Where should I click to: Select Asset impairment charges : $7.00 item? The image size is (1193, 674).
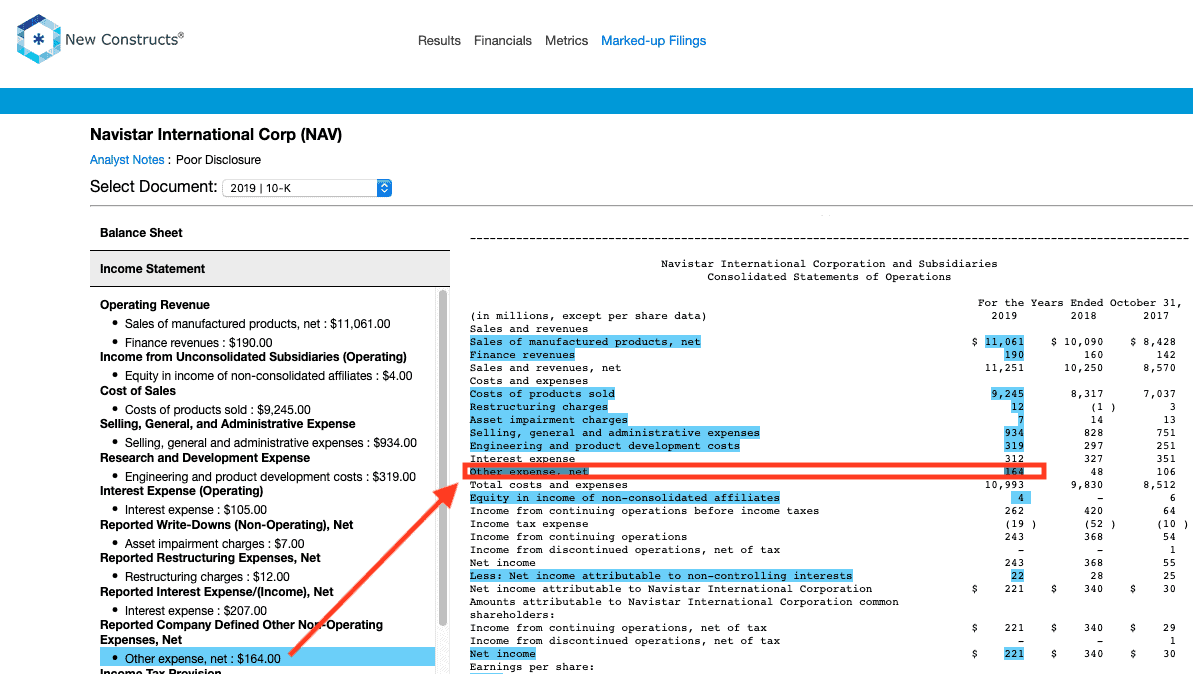215,544
